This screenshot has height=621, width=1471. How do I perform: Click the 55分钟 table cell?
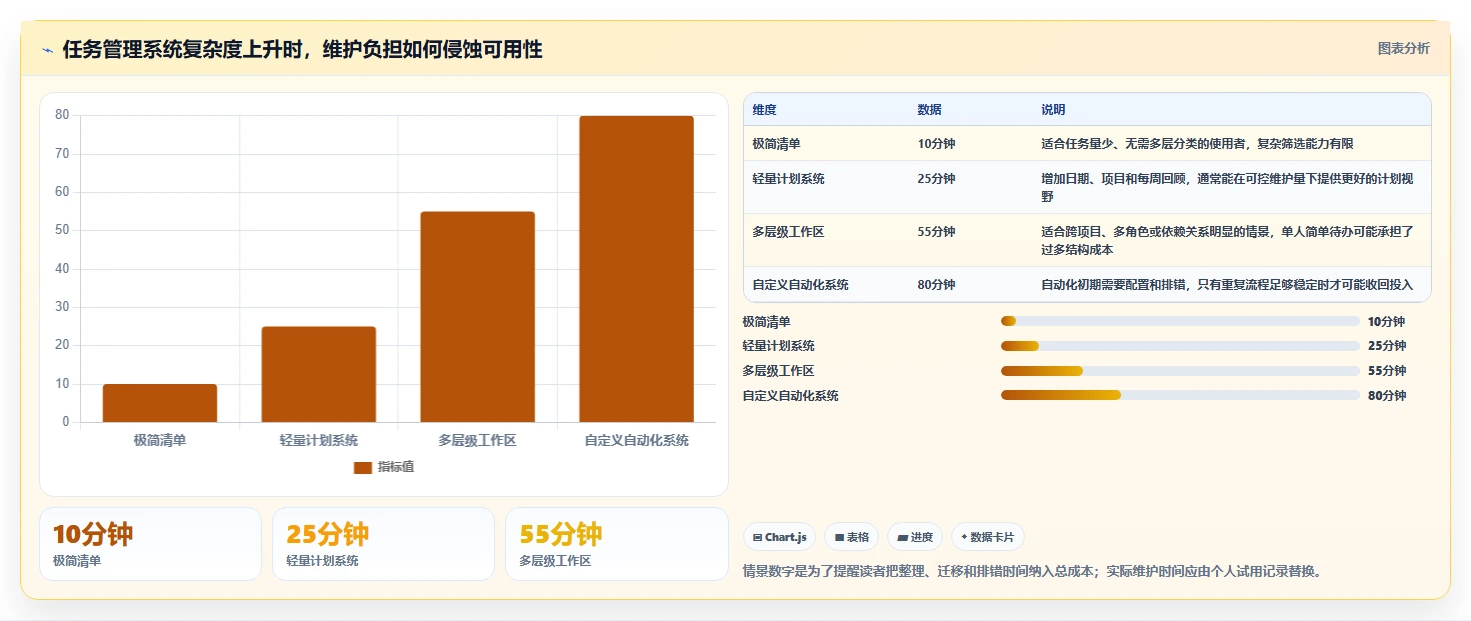coord(936,232)
